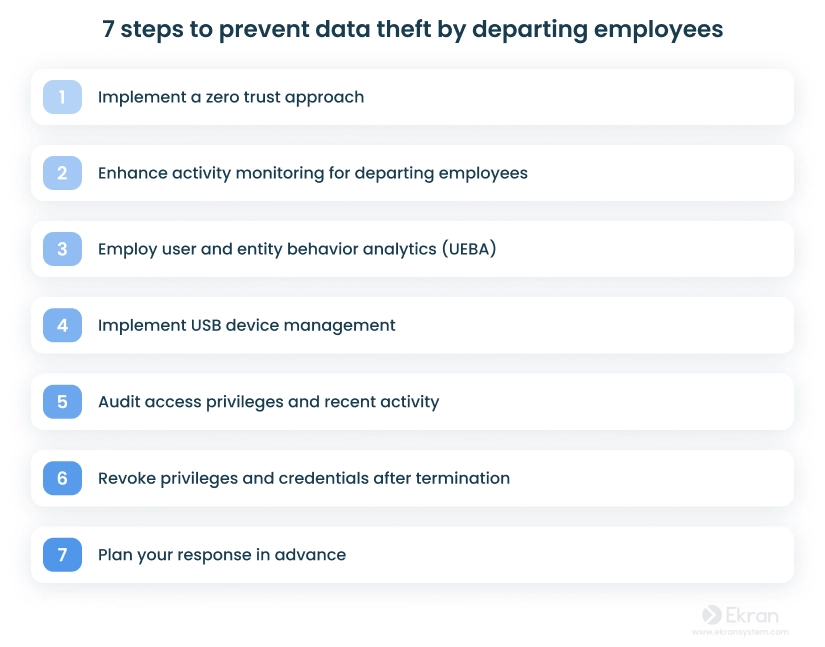The image size is (825, 647).
Task: Select 'Audit access privileges and recent activity'
Action: pos(268,402)
